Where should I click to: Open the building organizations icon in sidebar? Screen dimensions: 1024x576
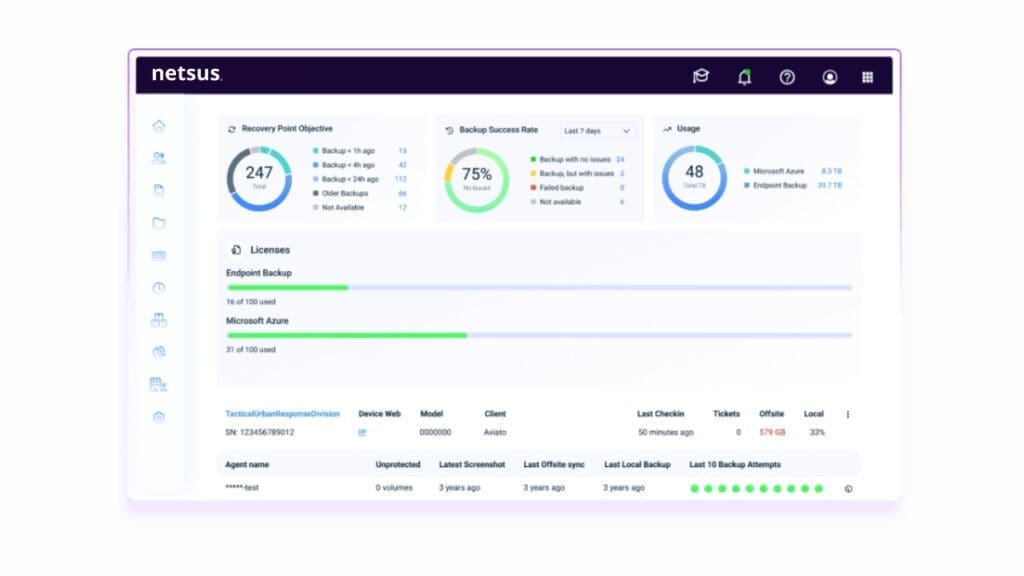tap(158, 385)
